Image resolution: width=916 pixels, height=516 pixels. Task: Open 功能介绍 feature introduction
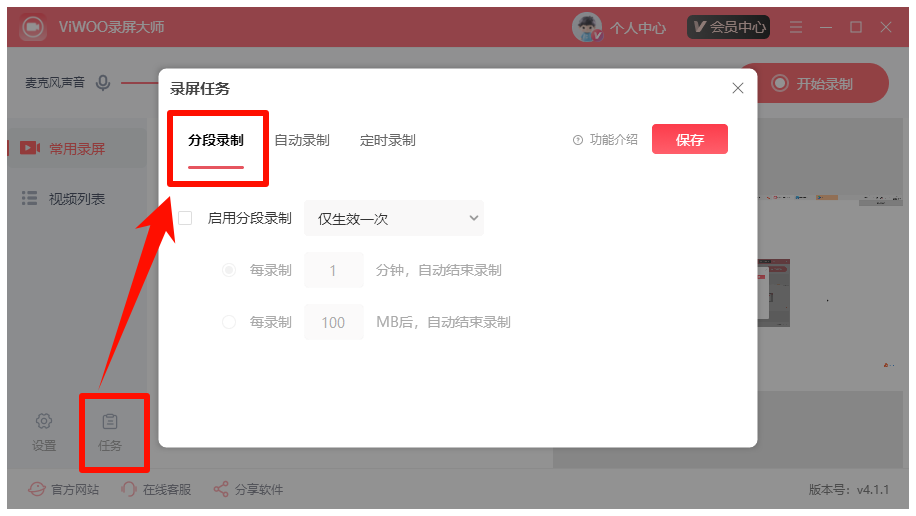point(605,140)
